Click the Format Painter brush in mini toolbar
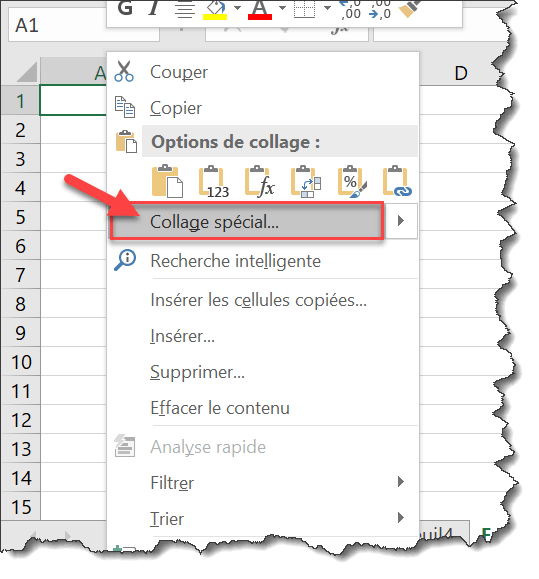 (410, 9)
